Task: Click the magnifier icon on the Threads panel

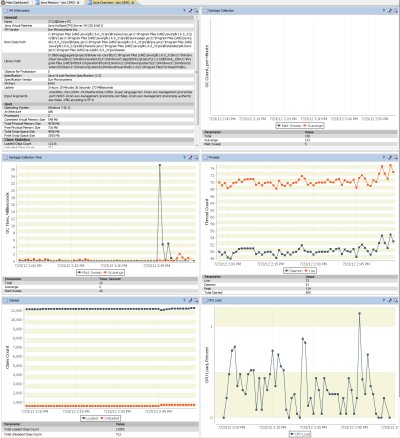Action: tap(395, 157)
